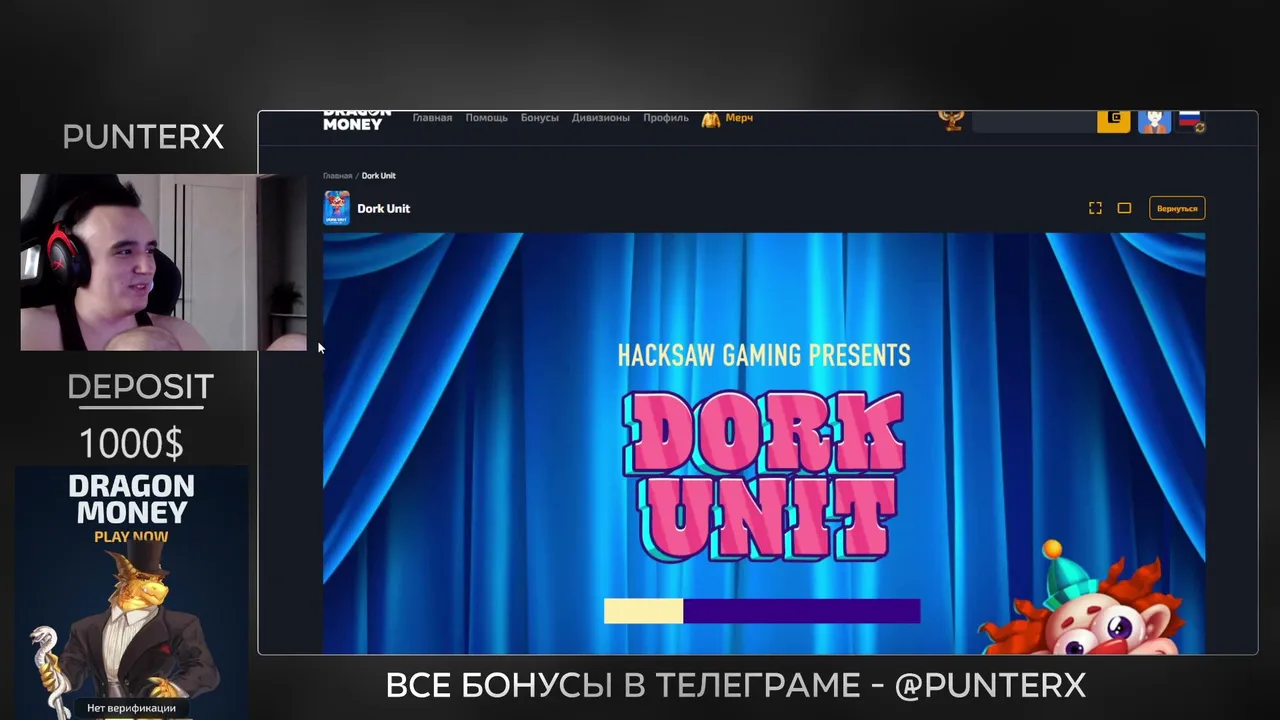Open the user avatar in the header
1280x720 pixels.
(1154, 122)
